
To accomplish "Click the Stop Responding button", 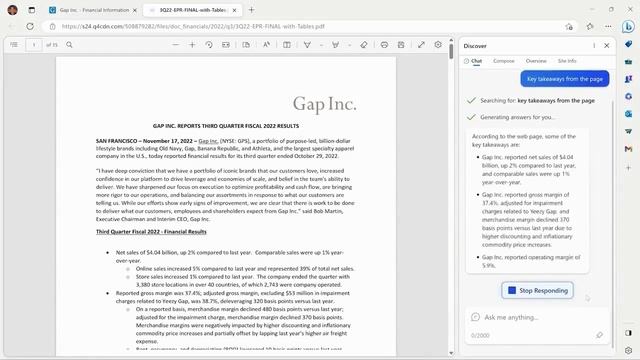I will pyautogui.click(x=538, y=291).
